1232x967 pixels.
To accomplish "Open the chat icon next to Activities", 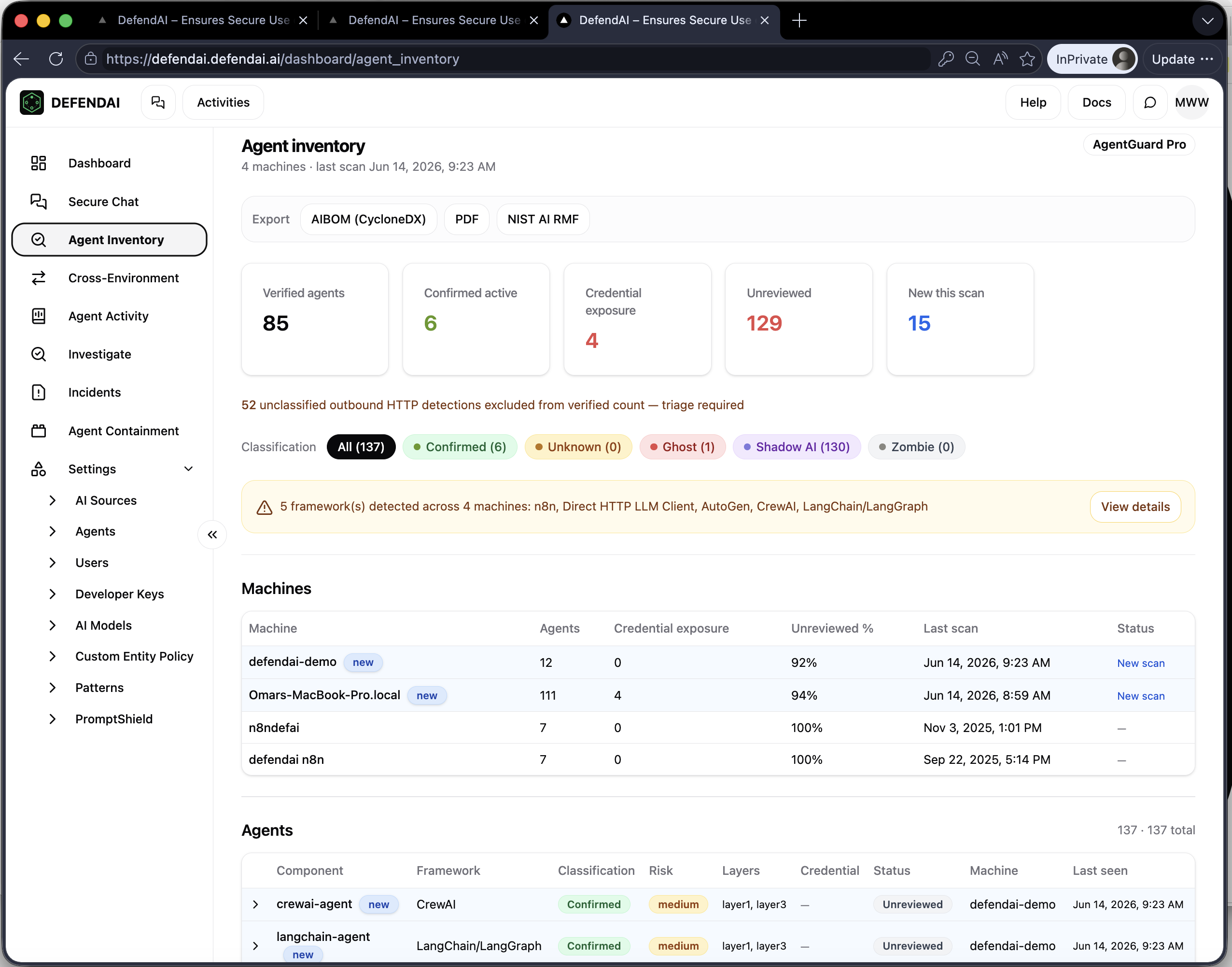I will coord(158,102).
